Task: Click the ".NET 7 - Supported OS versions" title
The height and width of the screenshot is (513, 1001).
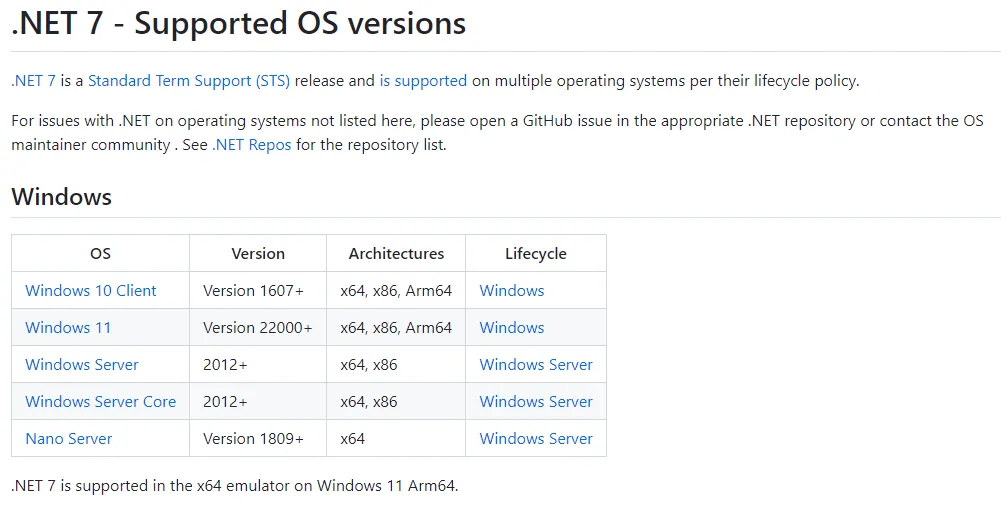Action: pyautogui.click(x=239, y=24)
